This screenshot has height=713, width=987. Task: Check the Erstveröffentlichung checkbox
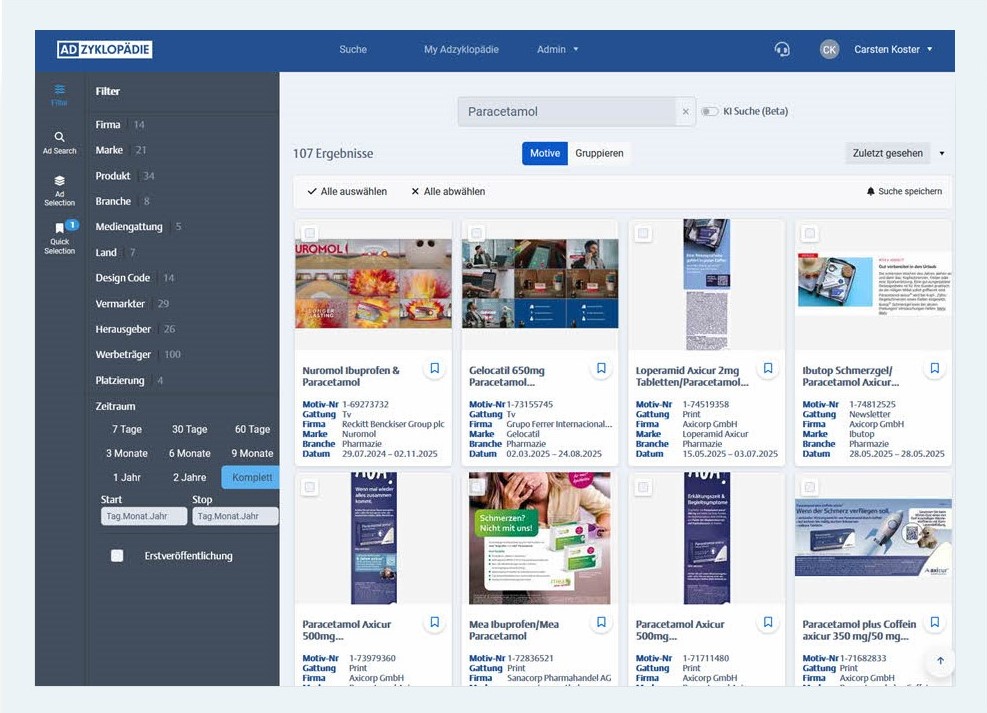point(117,556)
